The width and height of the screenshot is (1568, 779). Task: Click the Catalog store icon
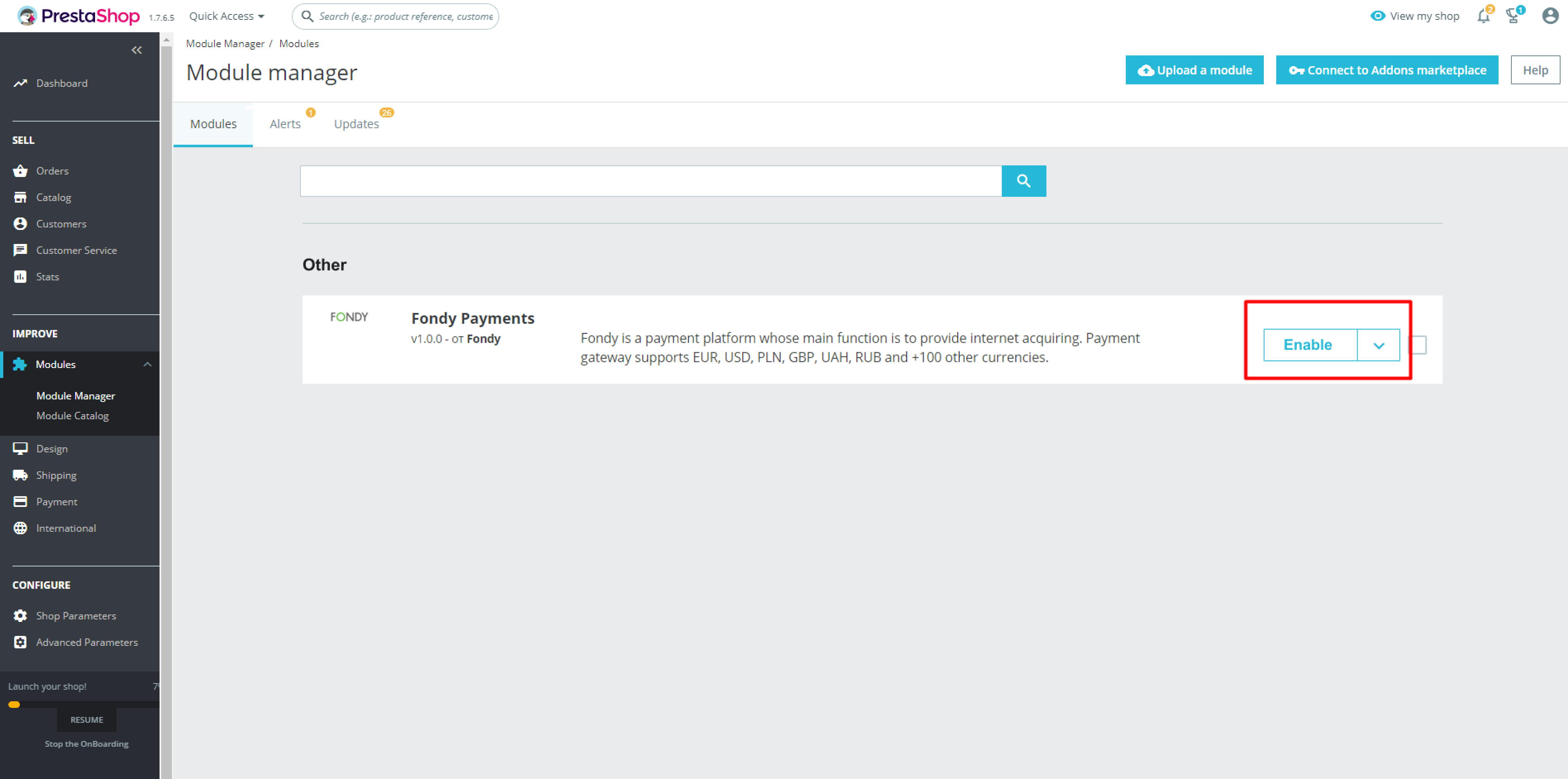(x=20, y=197)
